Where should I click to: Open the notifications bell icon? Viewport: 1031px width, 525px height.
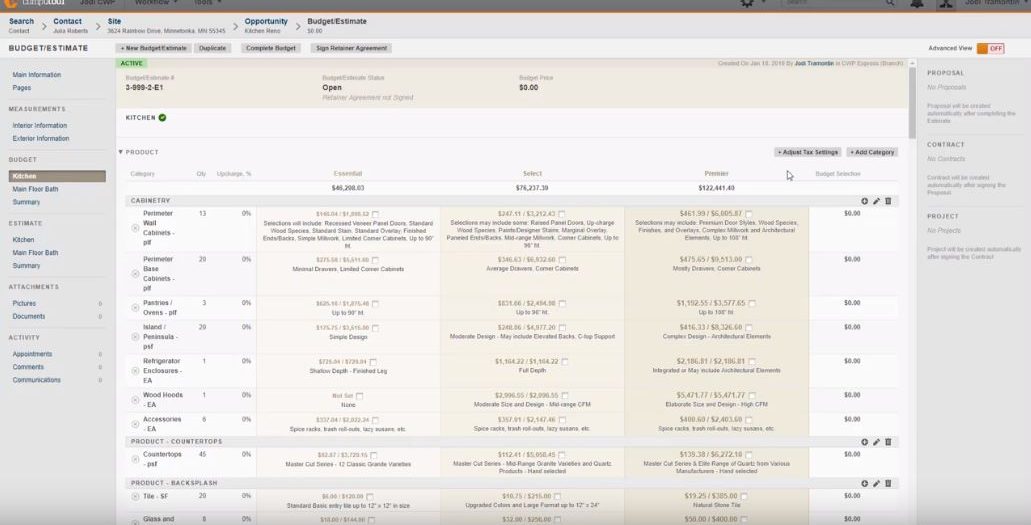coord(917,4)
